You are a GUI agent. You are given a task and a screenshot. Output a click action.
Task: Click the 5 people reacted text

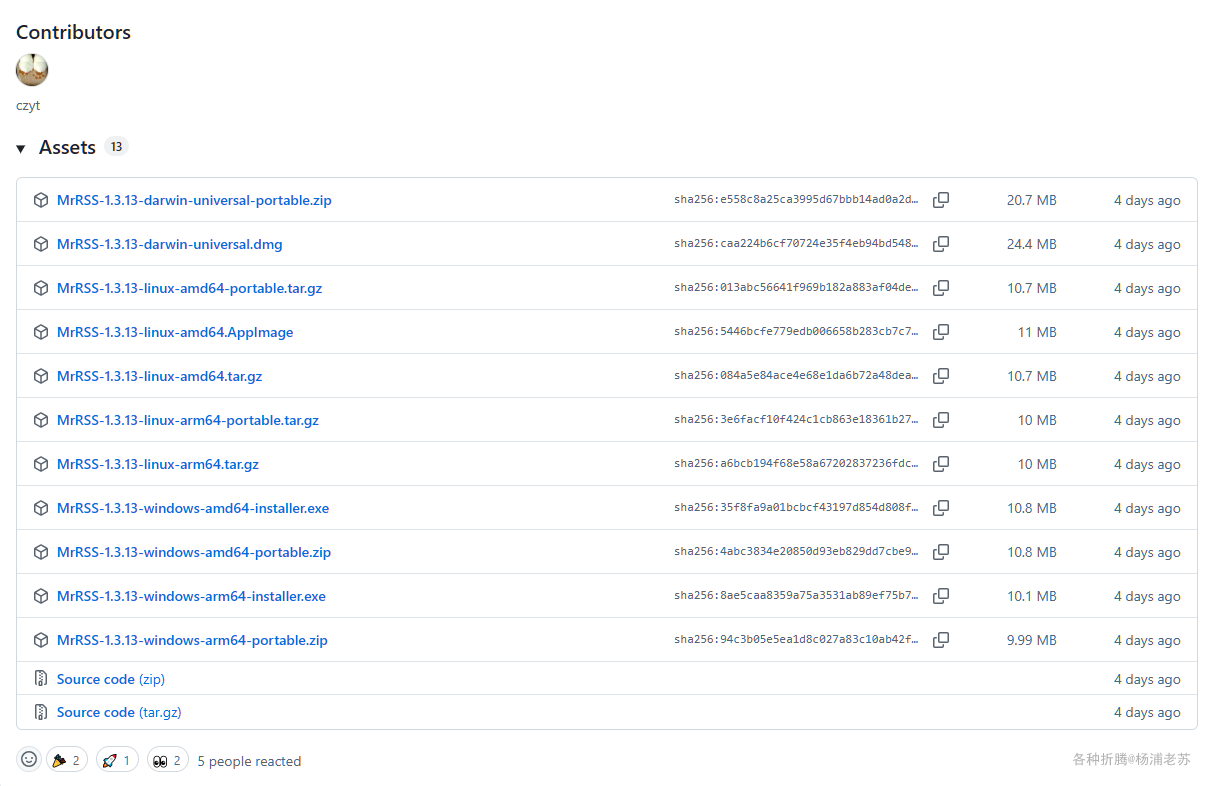(249, 761)
